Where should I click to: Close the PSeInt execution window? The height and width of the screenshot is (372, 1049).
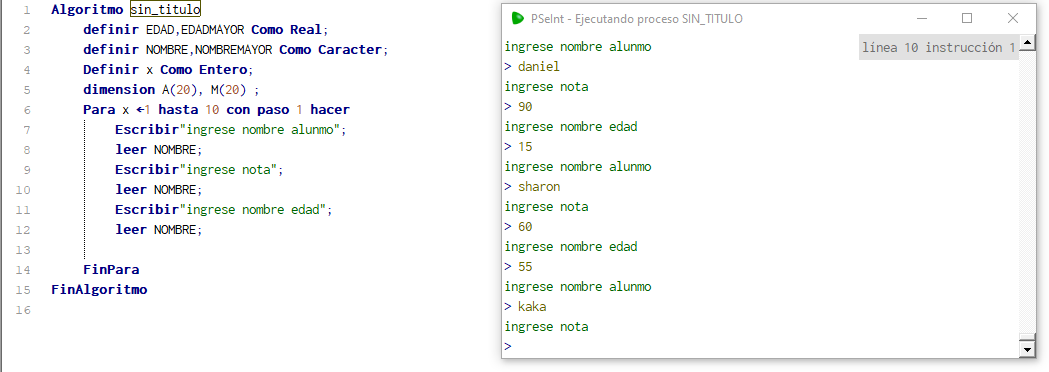[x=1013, y=18]
